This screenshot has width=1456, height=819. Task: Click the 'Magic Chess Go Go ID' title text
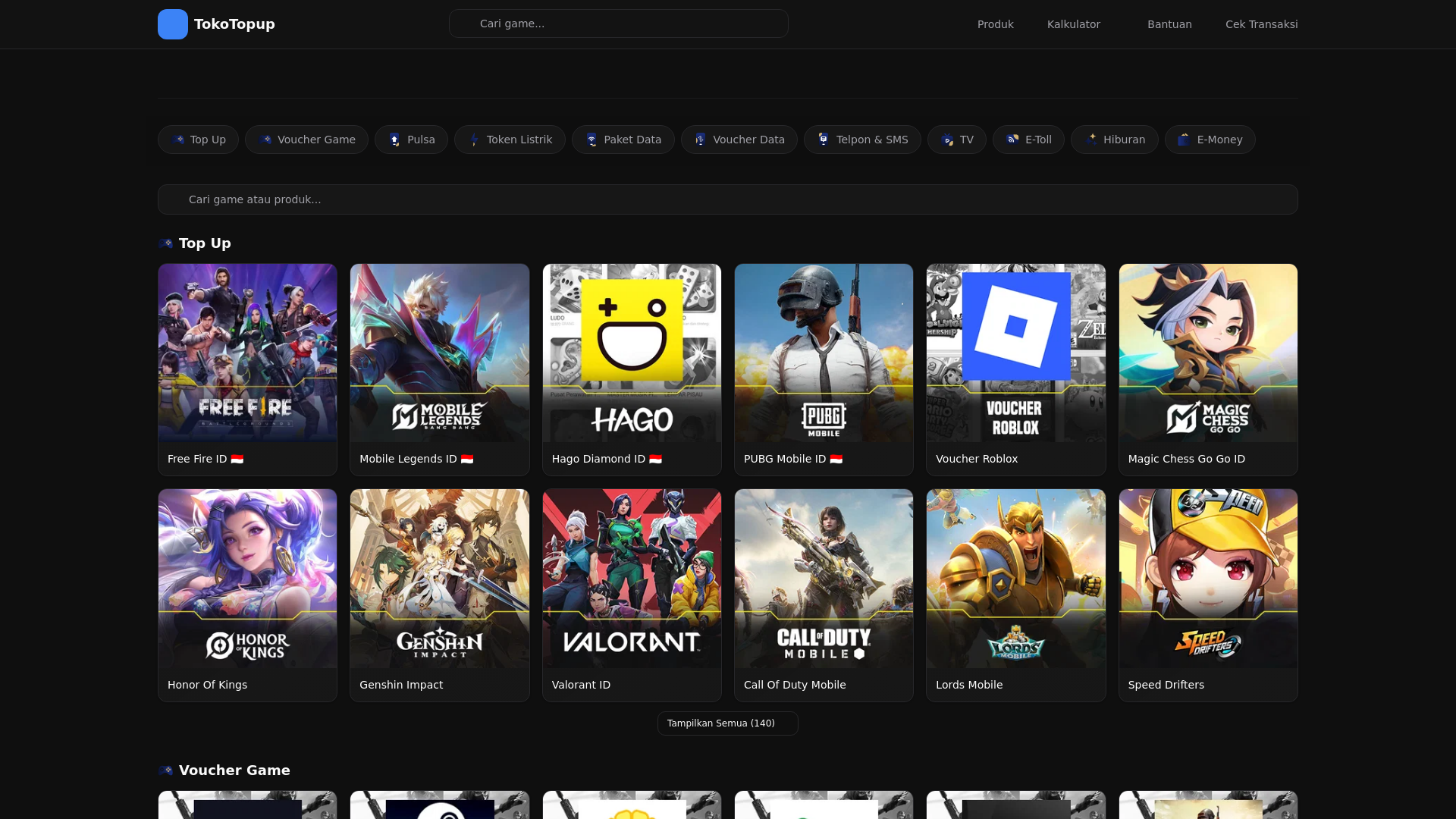pos(1186,459)
